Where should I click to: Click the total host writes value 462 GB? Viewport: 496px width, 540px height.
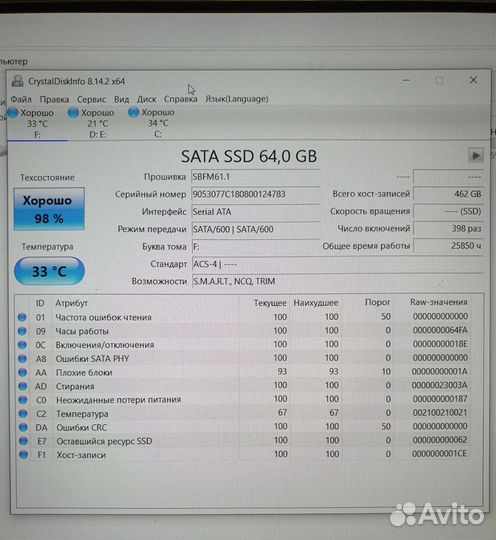pos(448,194)
